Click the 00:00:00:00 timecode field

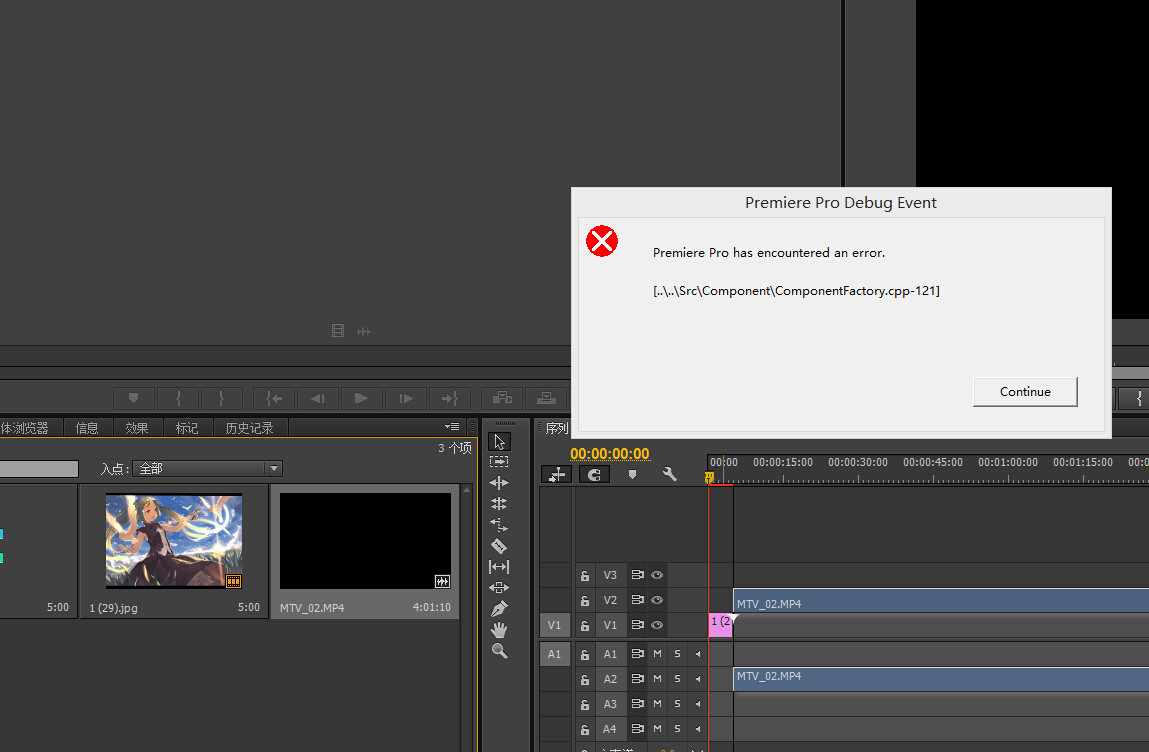pyautogui.click(x=610, y=454)
